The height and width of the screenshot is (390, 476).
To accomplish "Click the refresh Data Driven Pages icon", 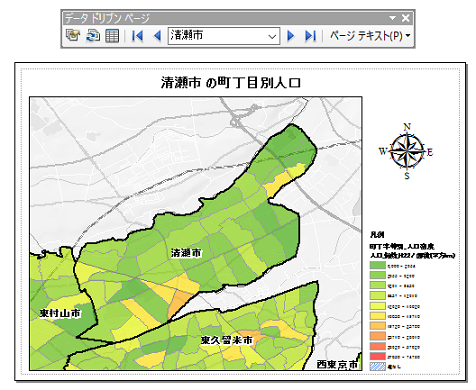I will click(93, 35).
